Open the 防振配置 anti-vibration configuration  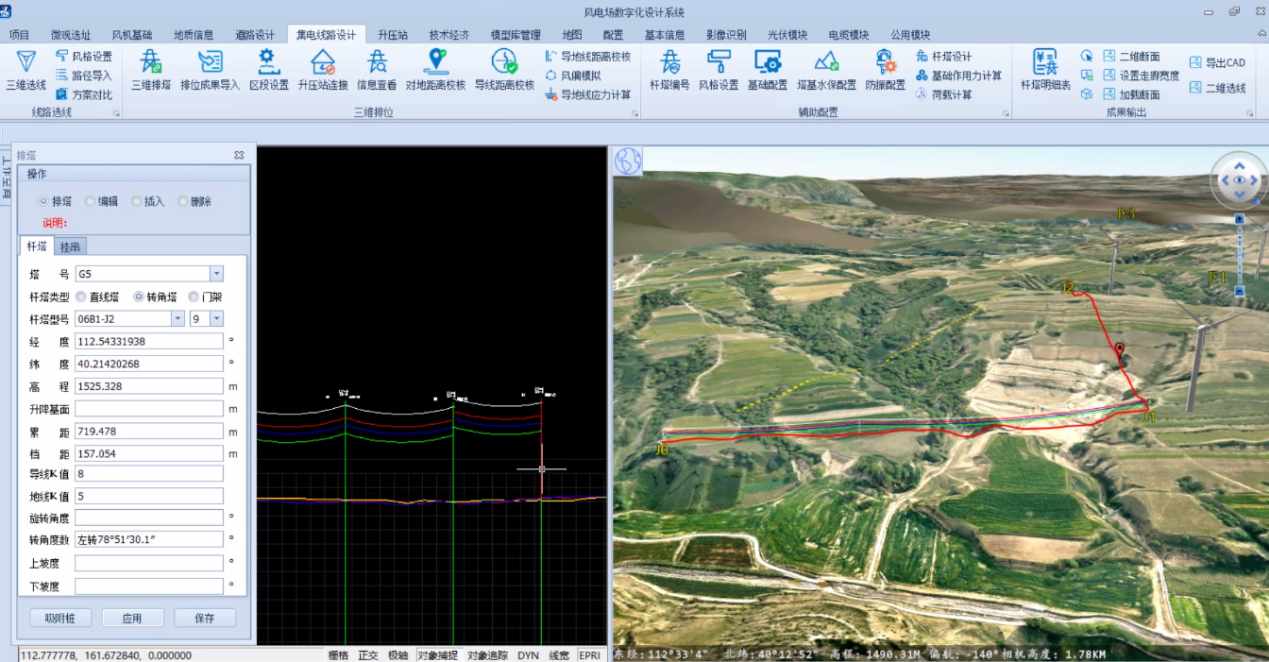coord(885,62)
